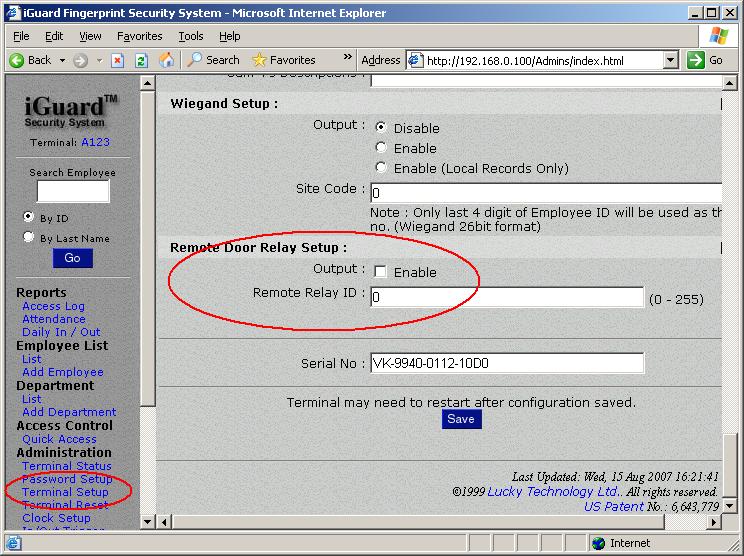Click the sidebar vertical scrollbar thumb
This screenshot has height=556, width=744.
pyautogui.click(x=148, y=249)
